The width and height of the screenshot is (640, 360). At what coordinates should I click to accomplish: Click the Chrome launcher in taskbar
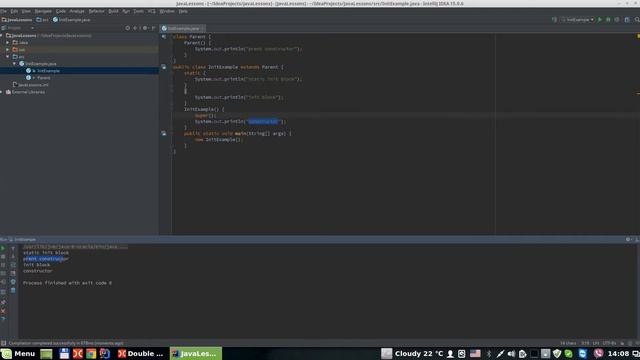pyautogui.click(x=91, y=353)
